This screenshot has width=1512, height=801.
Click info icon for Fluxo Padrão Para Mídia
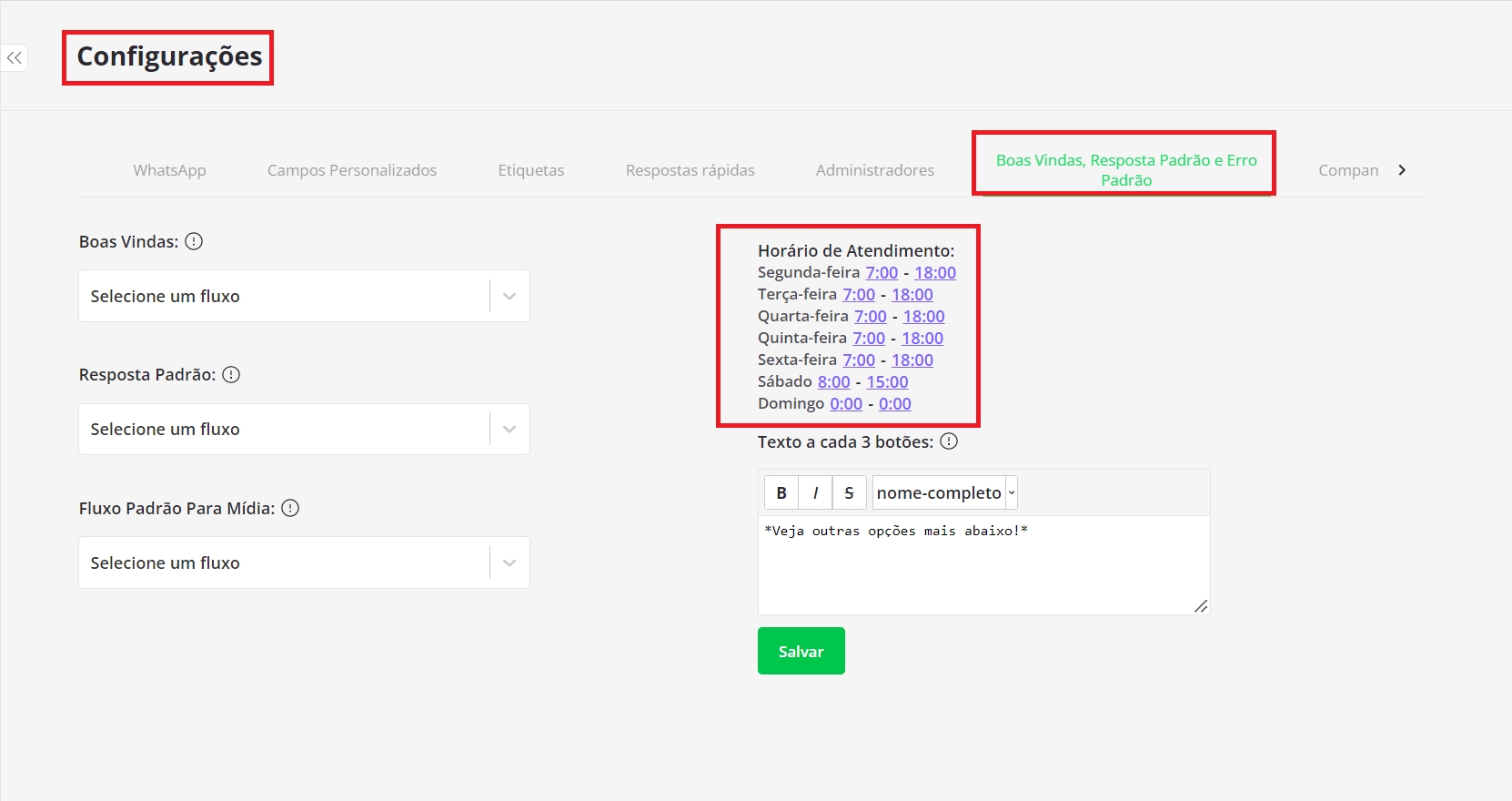(290, 508)
